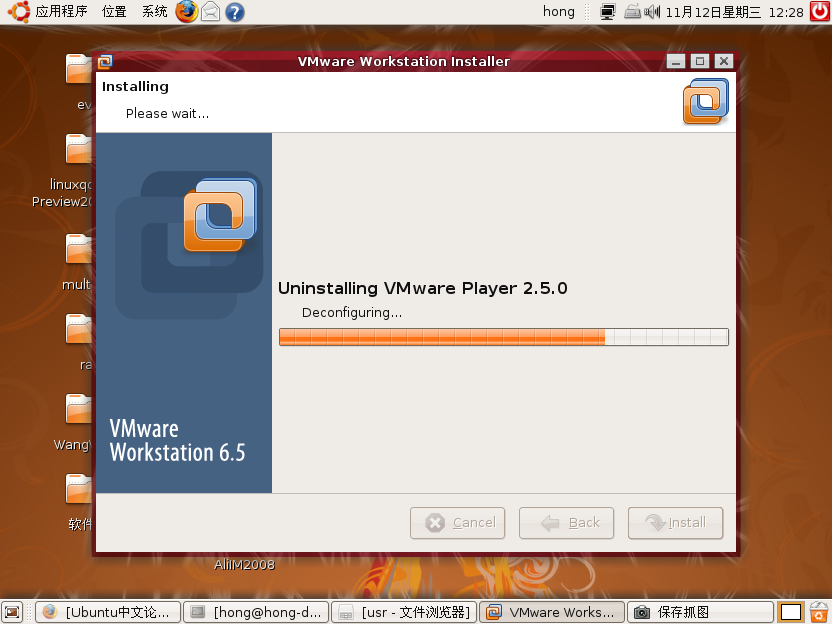Click the 'Installing' heading

[x=135, y=86]
